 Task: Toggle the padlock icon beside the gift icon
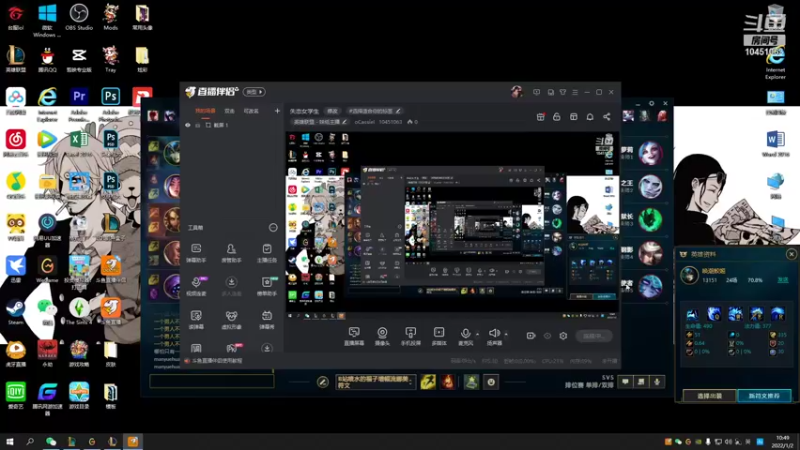pyautogui.click(x=557, y=117)
